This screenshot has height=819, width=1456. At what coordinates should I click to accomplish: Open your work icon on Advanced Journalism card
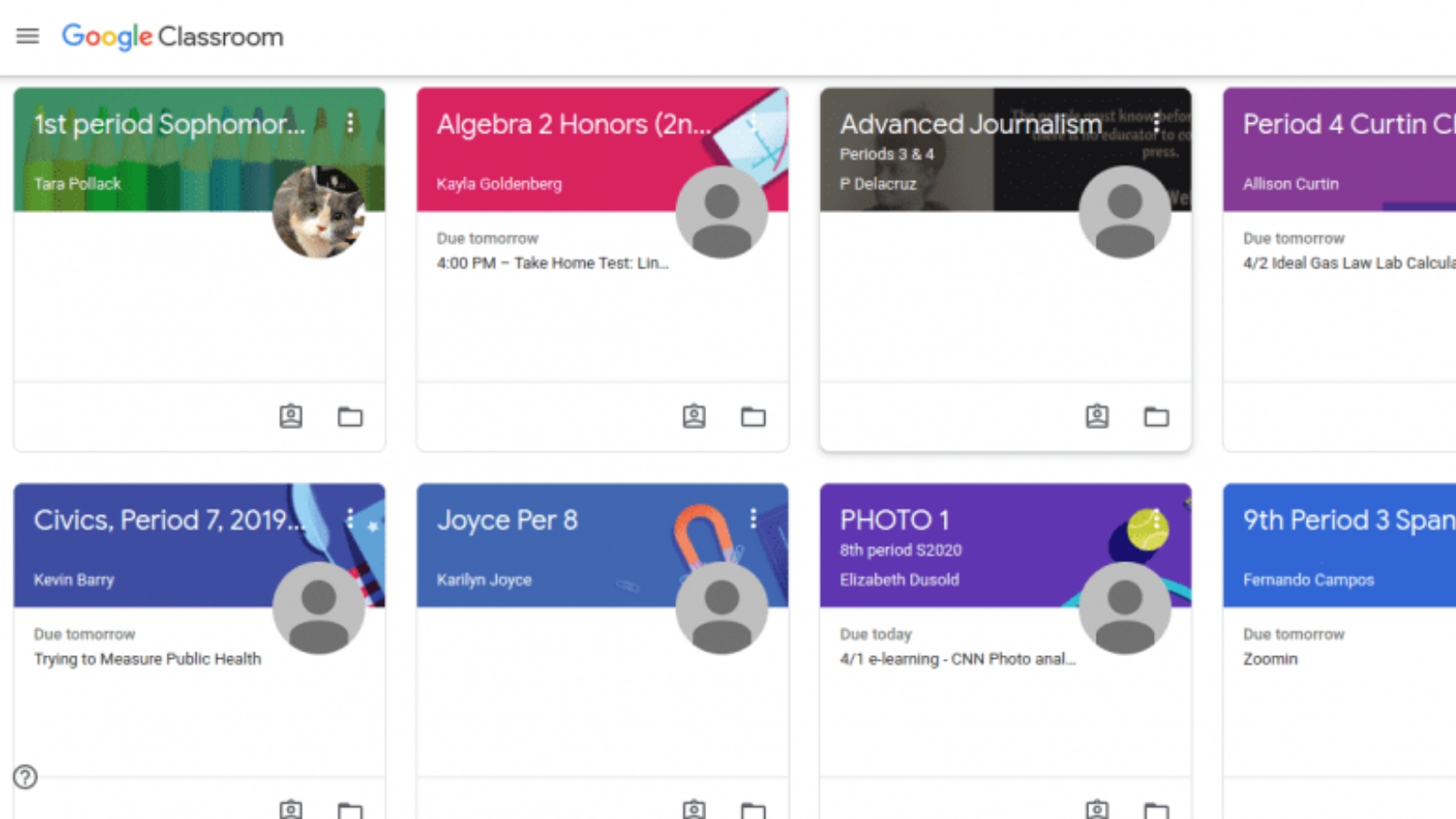1097,417
